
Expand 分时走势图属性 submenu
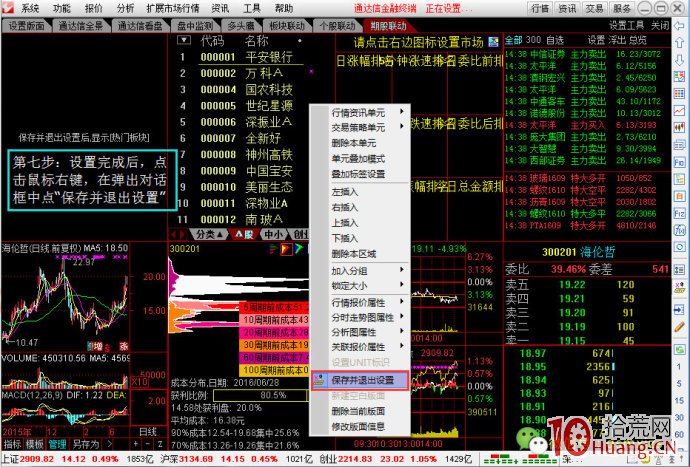click(360, 317)
